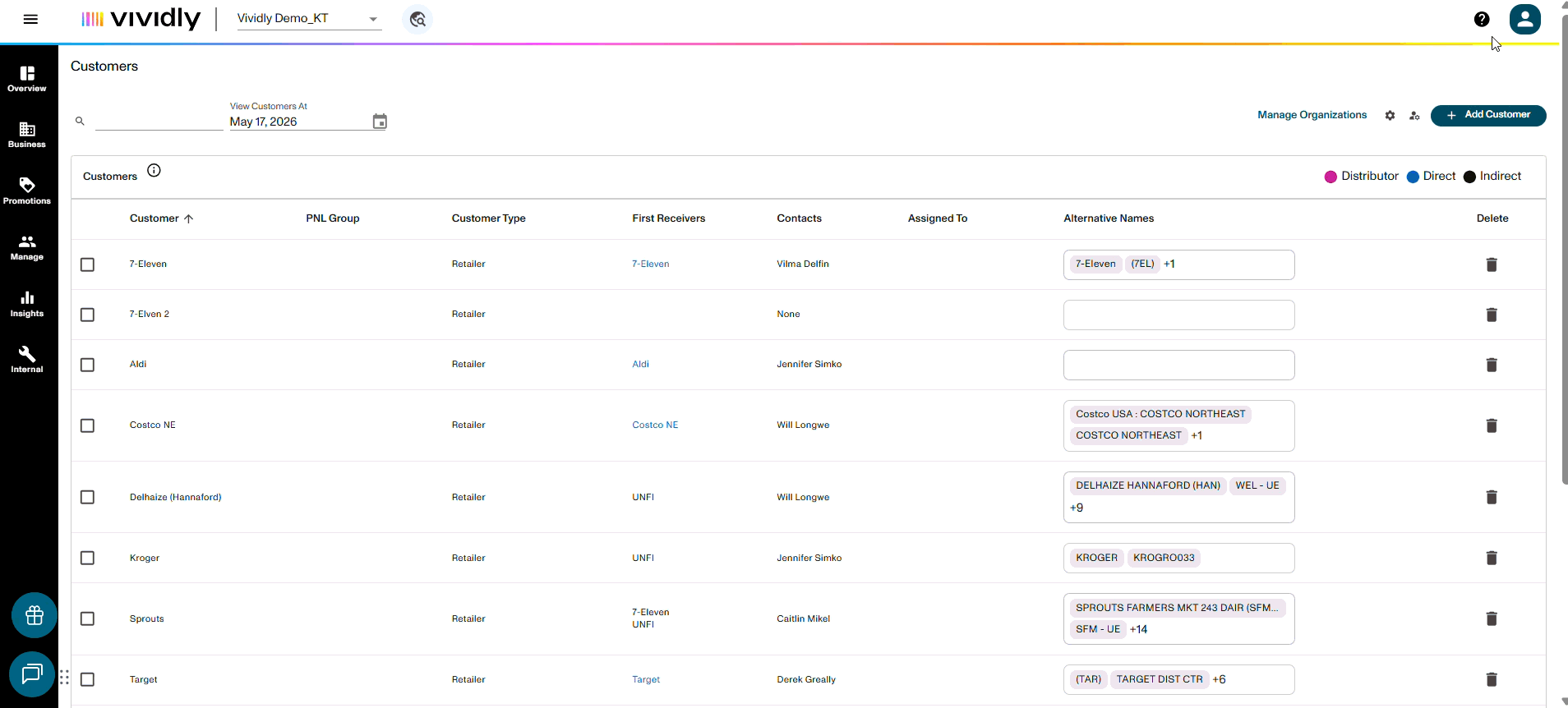Sort by the Customer column header
The width and height of the screenshot is (1568, 708).
click(161, 218)
